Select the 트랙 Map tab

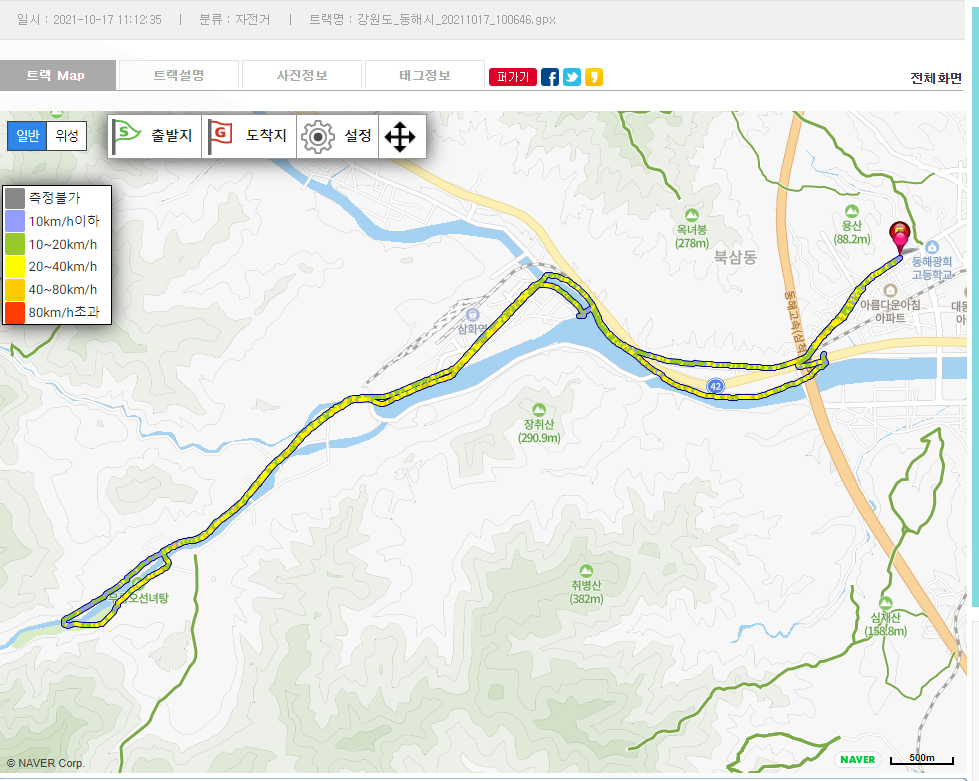coord(56,75)
